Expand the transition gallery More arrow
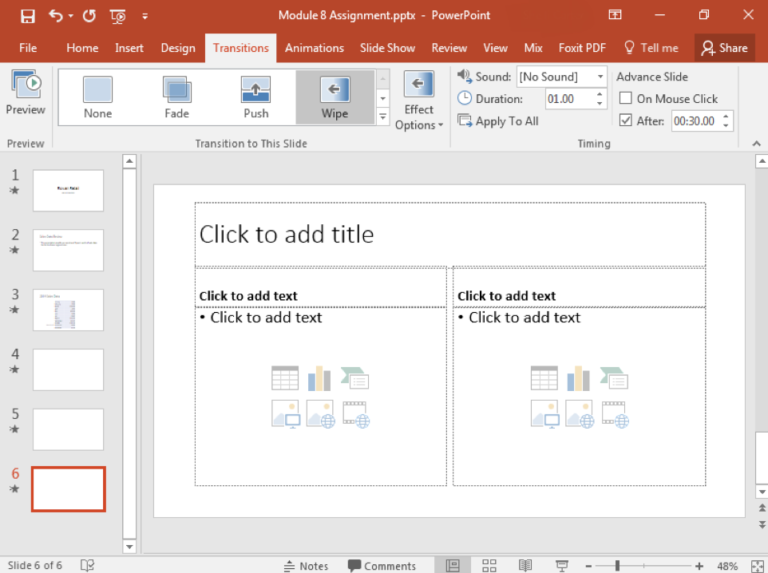The width and height of the screenshot is (768, 573). [383, 117]
